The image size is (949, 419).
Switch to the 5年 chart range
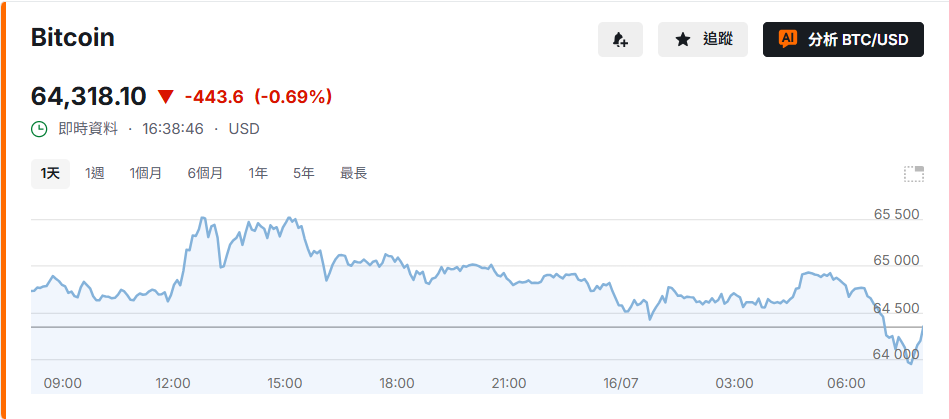pyautogui.click(x=304, y=174)
